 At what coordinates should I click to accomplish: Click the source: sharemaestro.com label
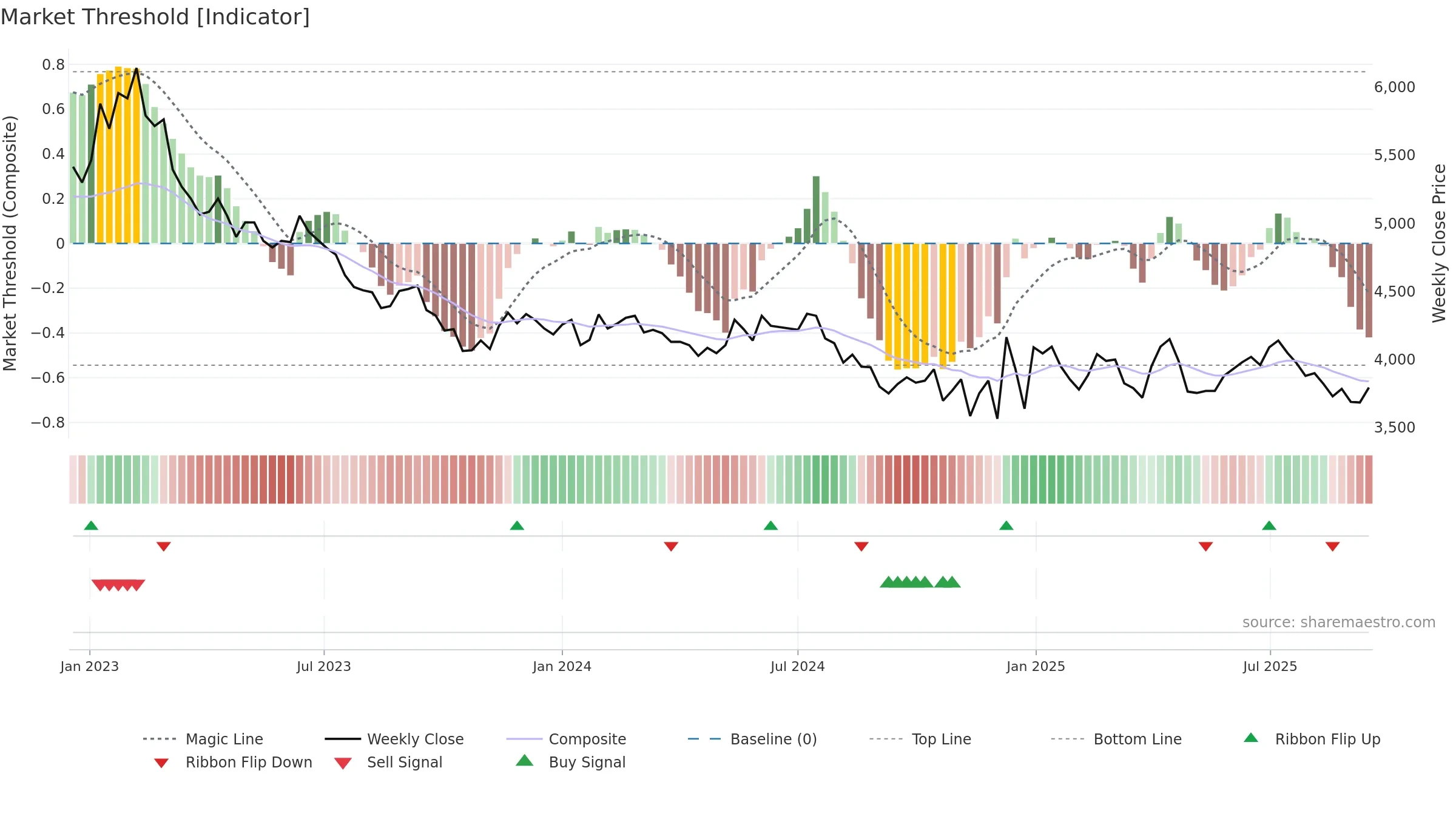(x=1339, y=622)
